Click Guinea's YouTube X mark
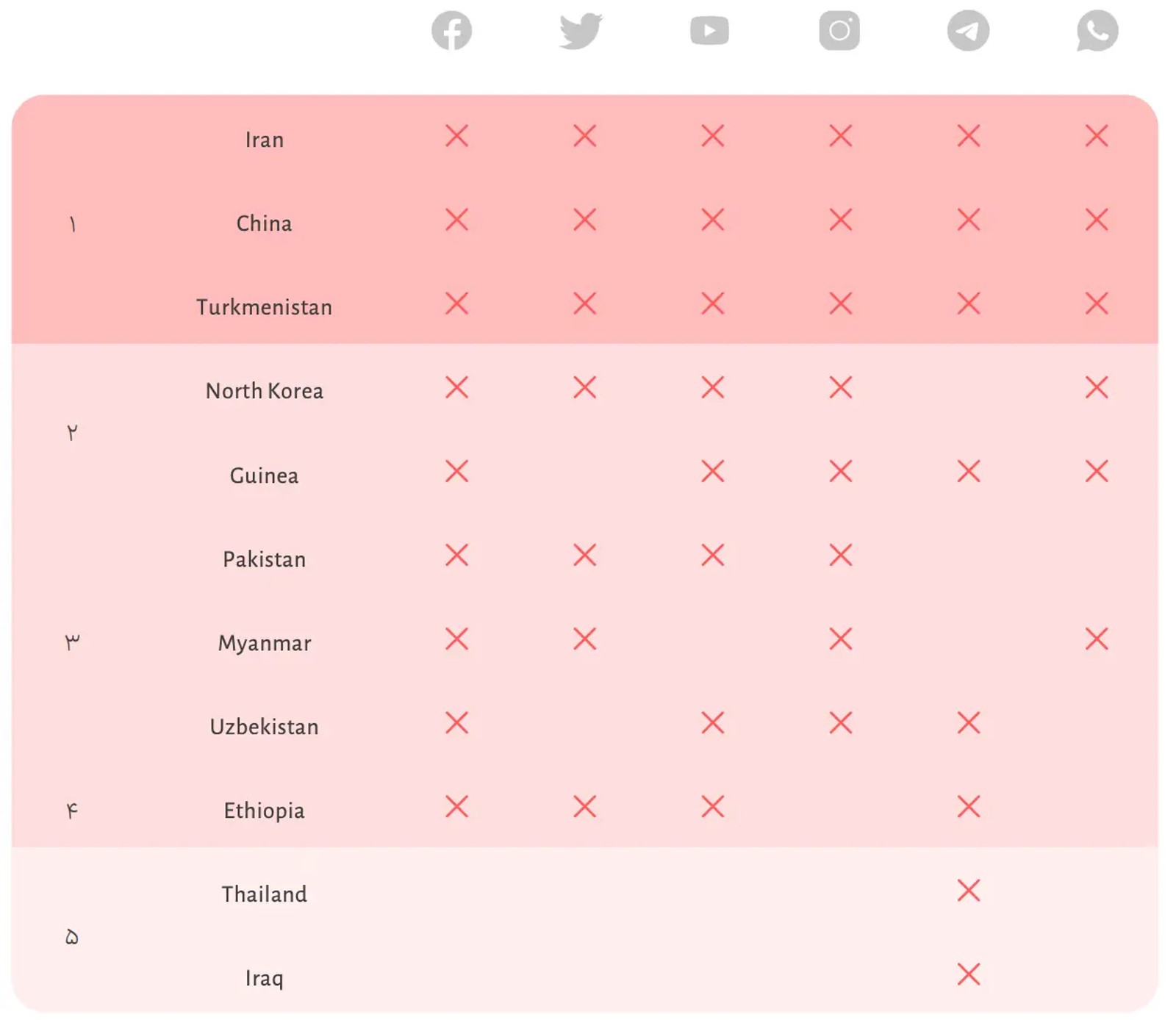 tap(712, 471)
